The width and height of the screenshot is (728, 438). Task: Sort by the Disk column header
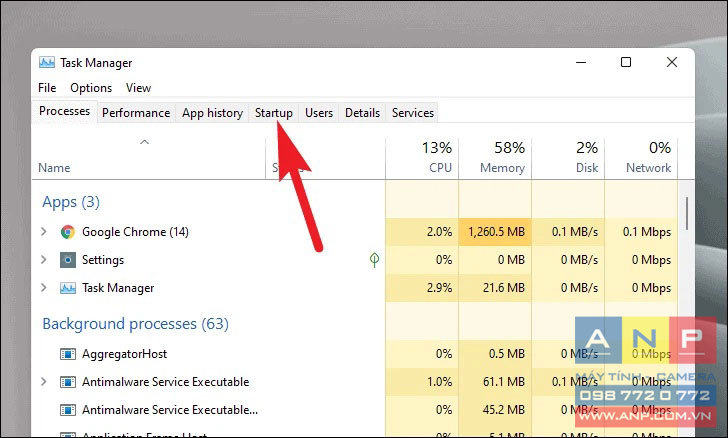click(568, 158)
